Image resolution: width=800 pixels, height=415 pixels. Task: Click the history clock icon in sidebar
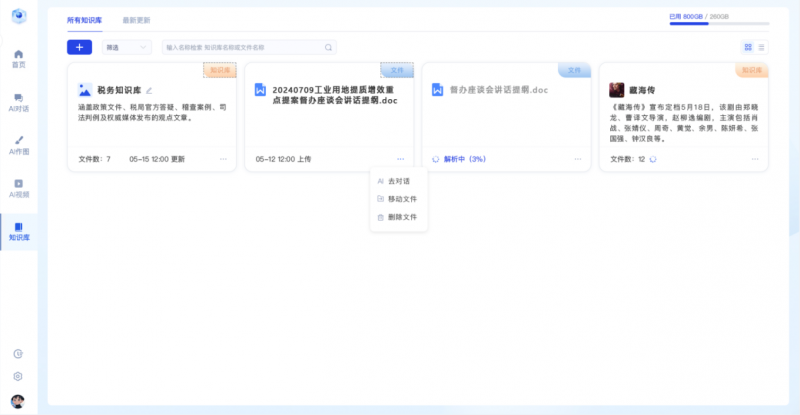(x=18, y=354)
